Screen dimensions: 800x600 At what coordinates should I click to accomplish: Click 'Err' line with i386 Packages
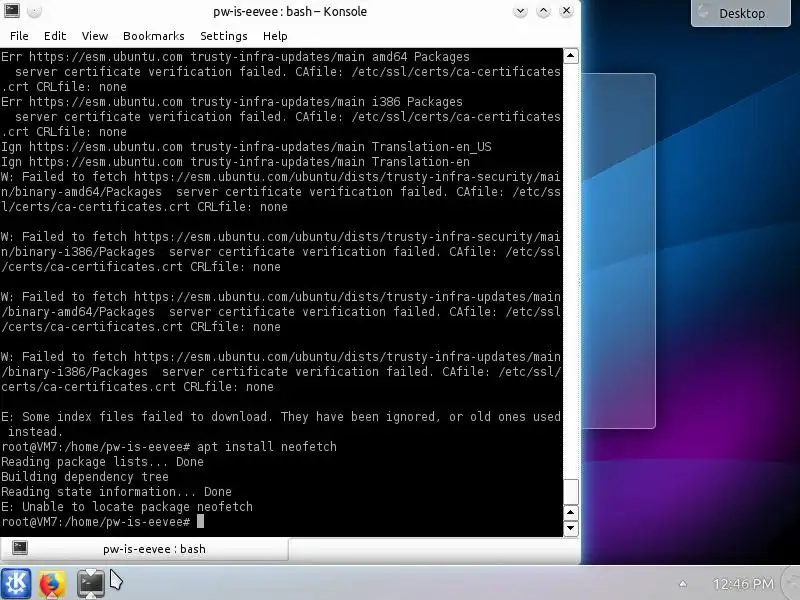[x=232, y=102]
